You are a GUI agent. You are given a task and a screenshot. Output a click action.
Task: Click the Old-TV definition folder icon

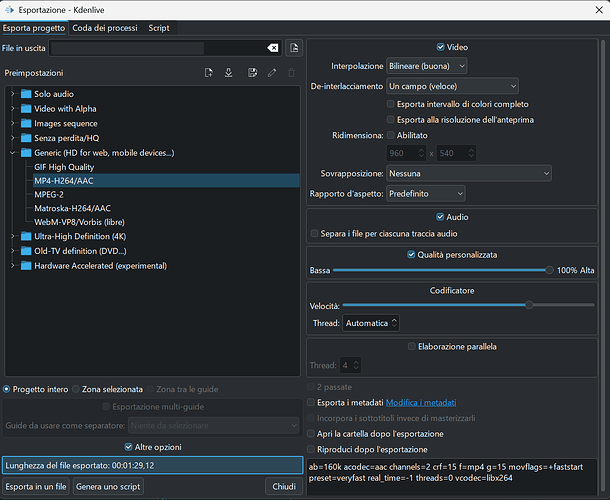(26, 251)
